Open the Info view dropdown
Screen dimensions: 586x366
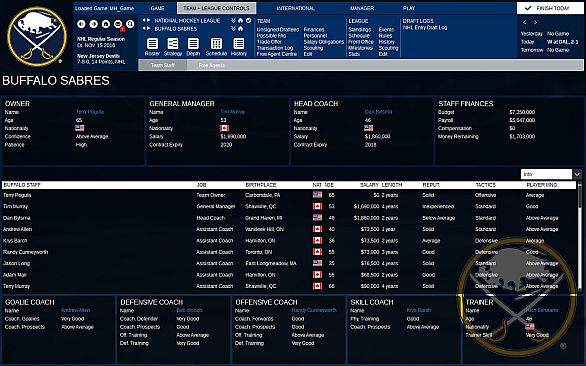coord(551,174)
